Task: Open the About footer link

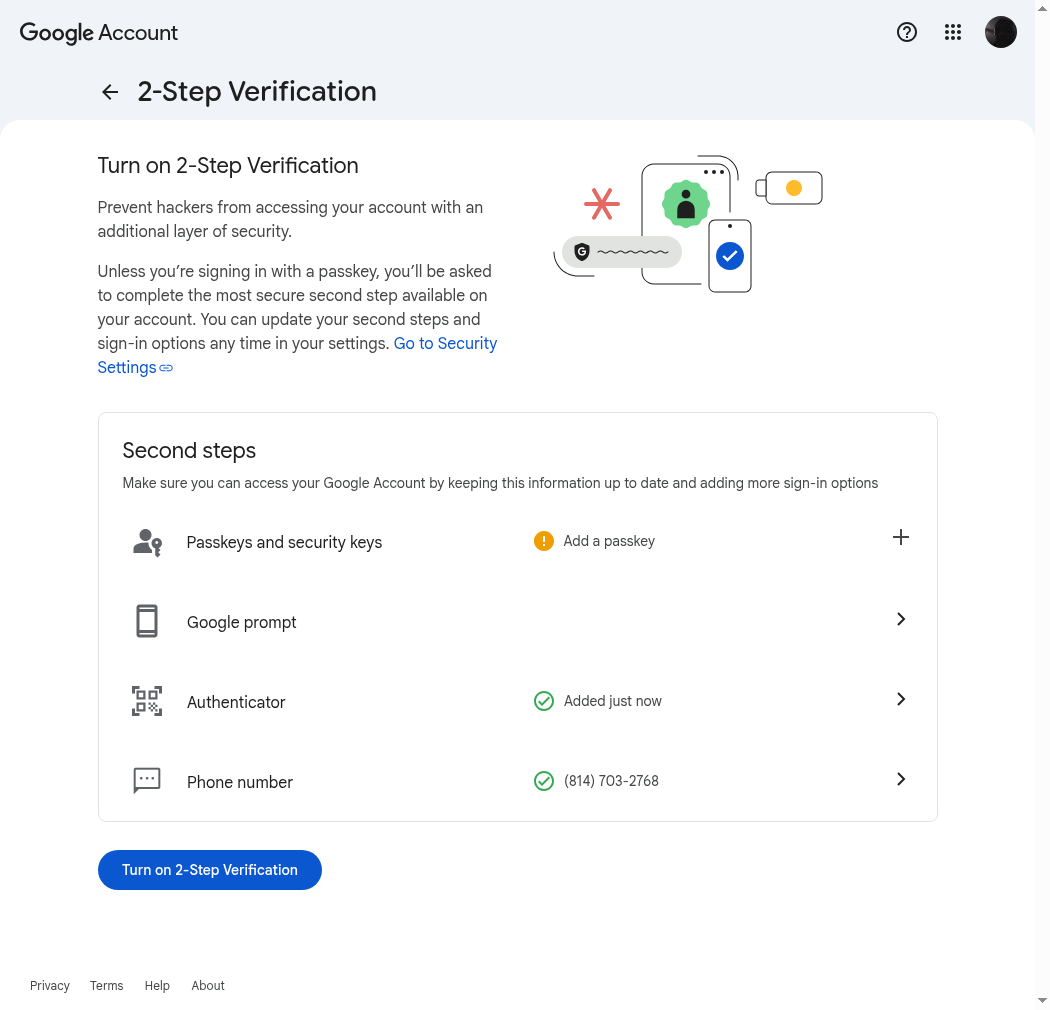Action: coord(208,985)
